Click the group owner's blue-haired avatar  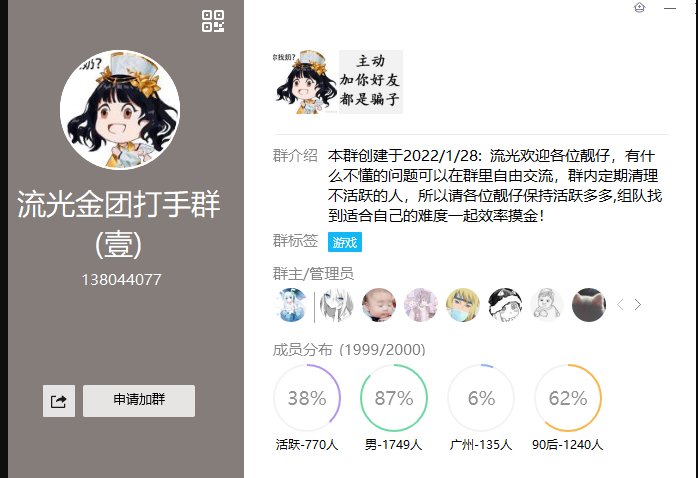coord(291,305)
